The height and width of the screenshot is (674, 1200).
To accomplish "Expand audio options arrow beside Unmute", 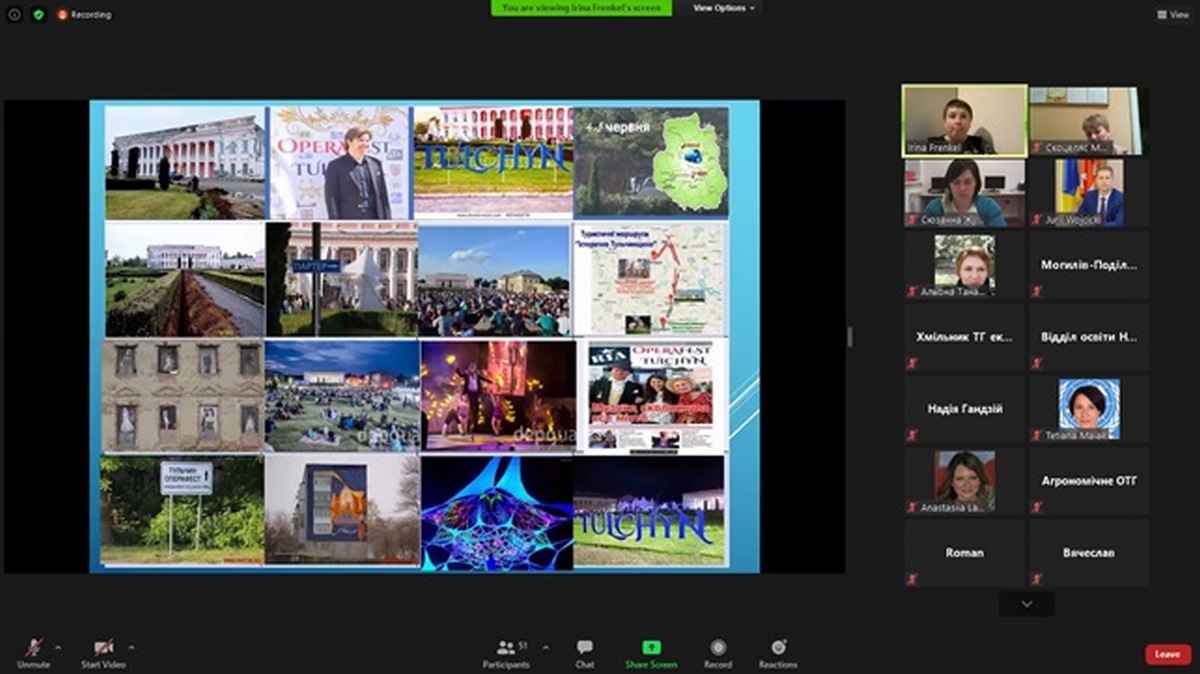I will (x=57, y=647).
